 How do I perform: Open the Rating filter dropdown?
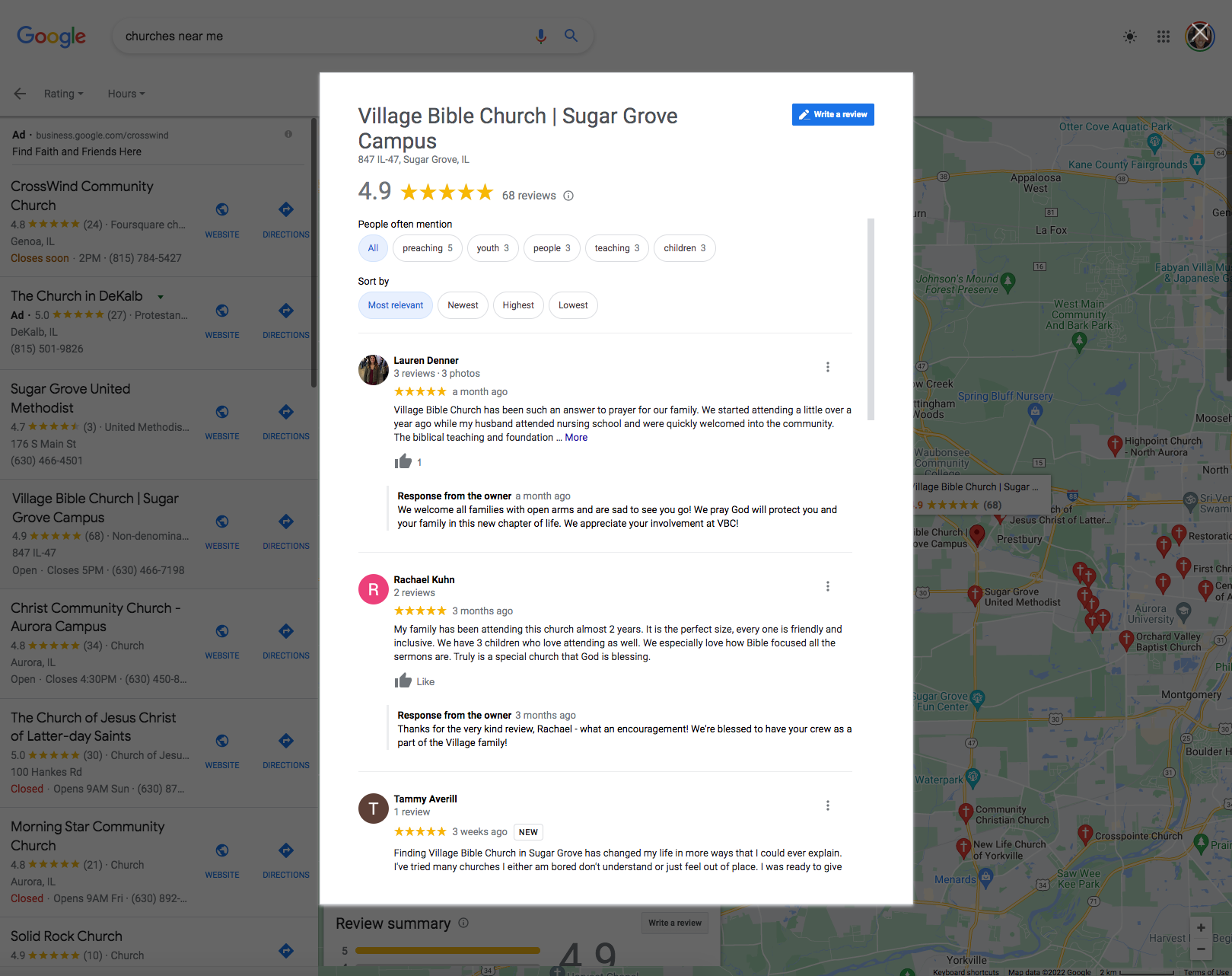64,94
